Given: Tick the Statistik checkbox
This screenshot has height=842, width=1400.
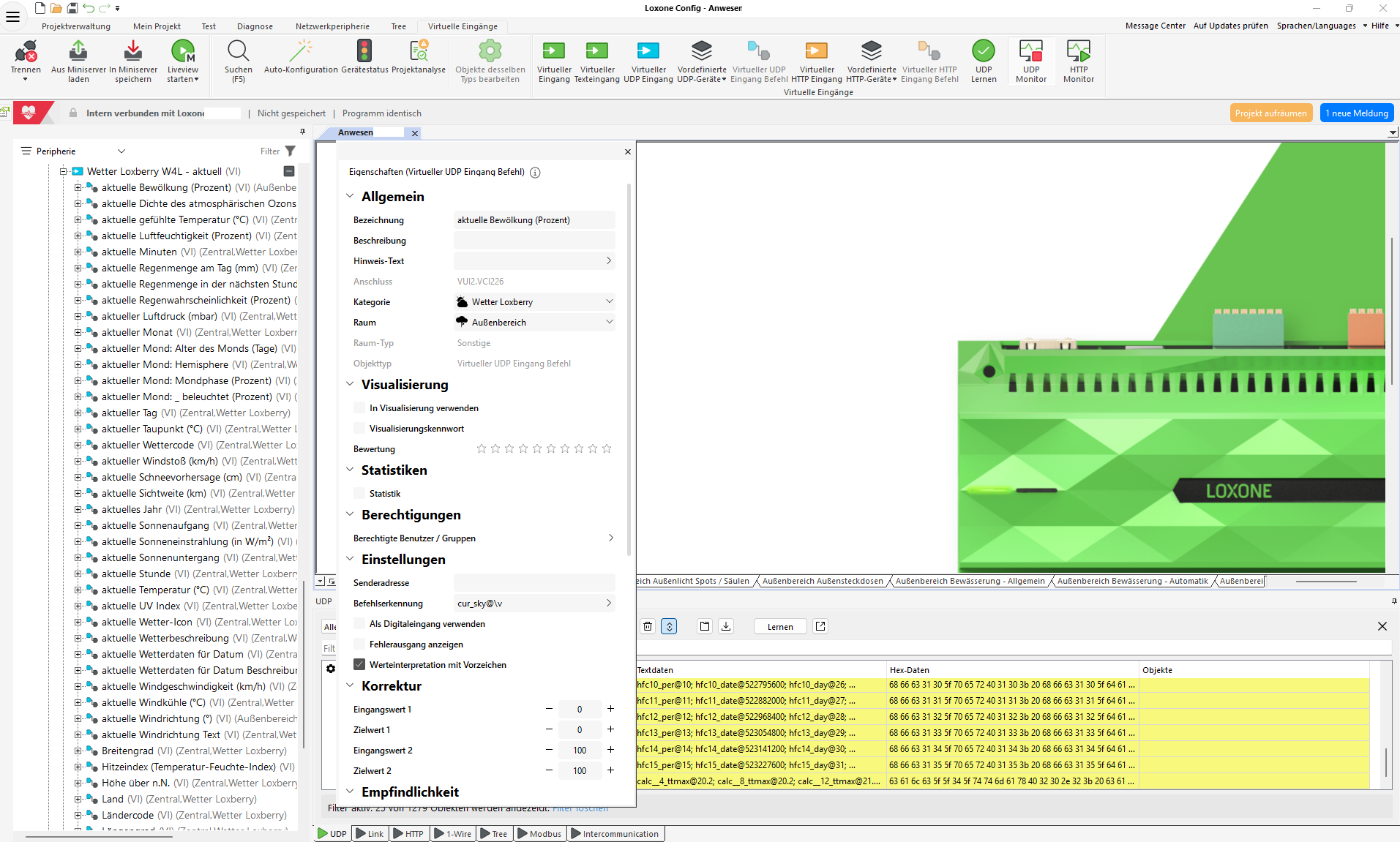Looking at the screenshot, I should (x=359, y=494).
